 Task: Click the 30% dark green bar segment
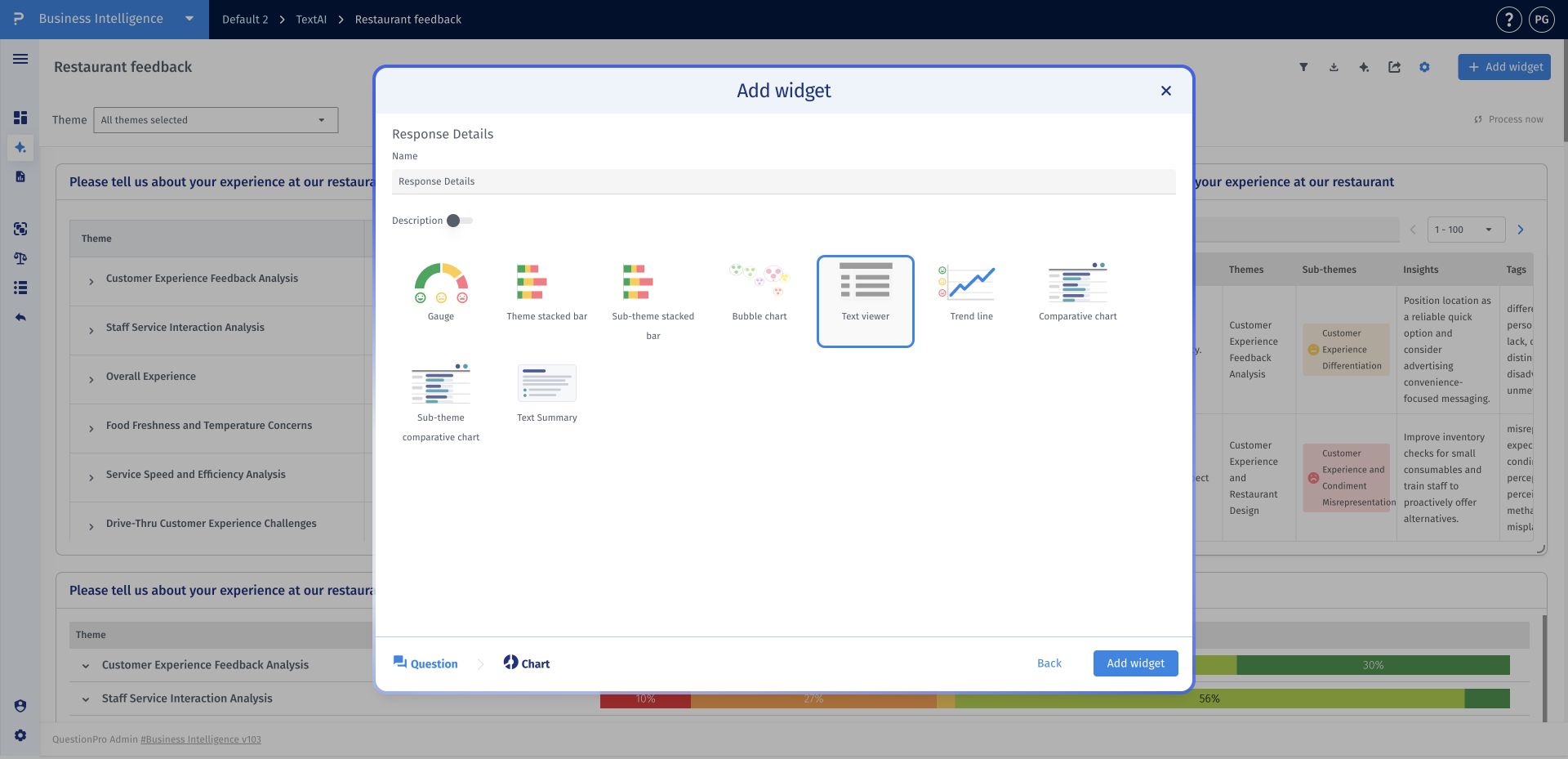click(1373, 665)
